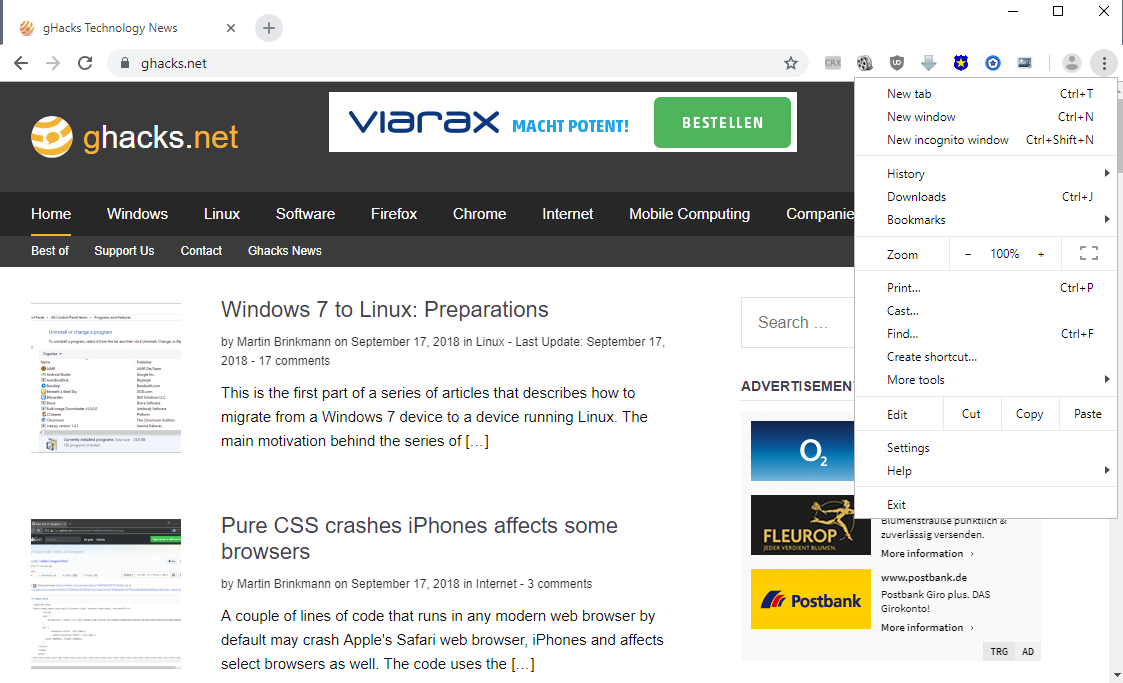1123x683 pixels.
Task: Open Pure CSS crashes iPhones article title
Action: point(419,538)
